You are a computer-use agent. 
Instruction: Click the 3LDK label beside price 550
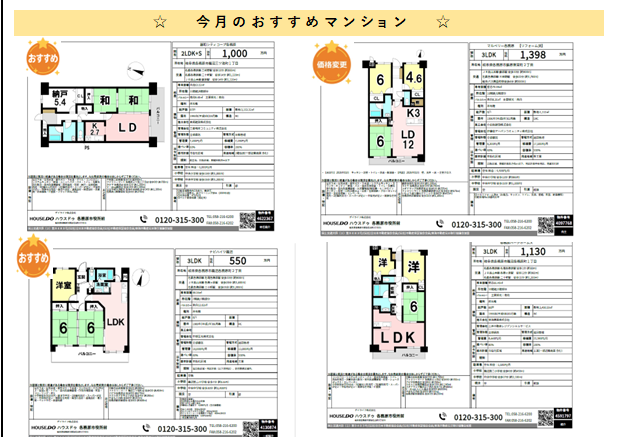pos(194,261)
